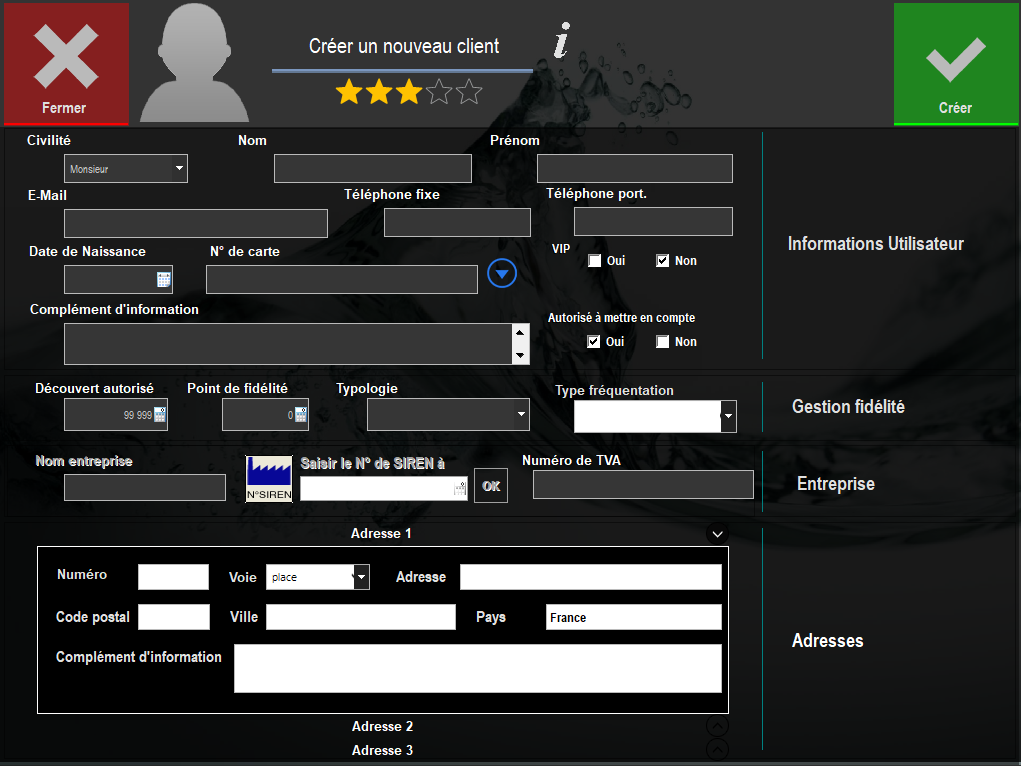Viewport: 1021px width, 766px height.
Task: Open calculator icon in Découvert autorisé field
Action: pos(160,415)
